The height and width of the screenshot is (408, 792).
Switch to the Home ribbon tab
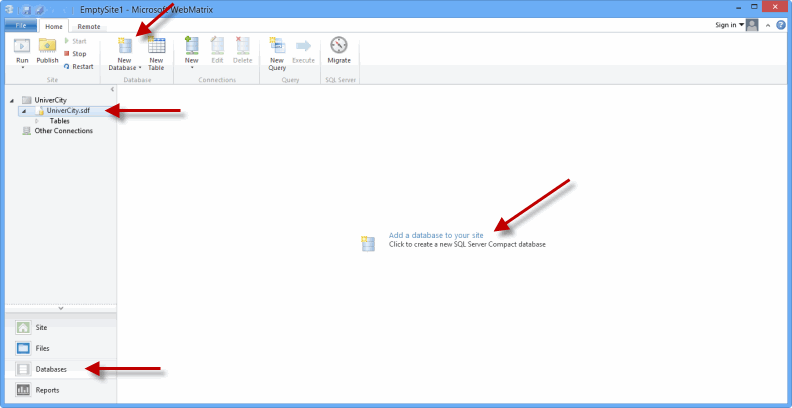point(54,27)
